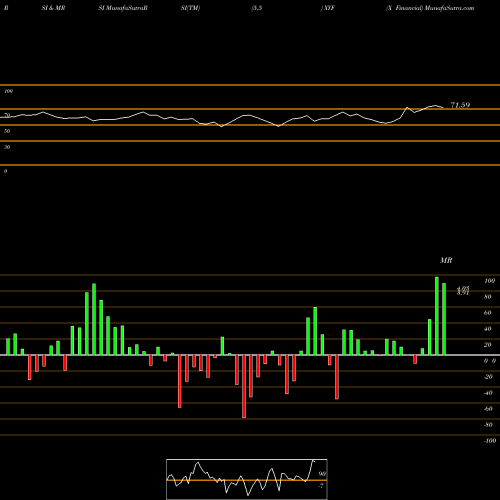The height and width of the screenshot is (500, 500).
Task: Click the -20 label on MR axis
Action: tap(488, 377)
